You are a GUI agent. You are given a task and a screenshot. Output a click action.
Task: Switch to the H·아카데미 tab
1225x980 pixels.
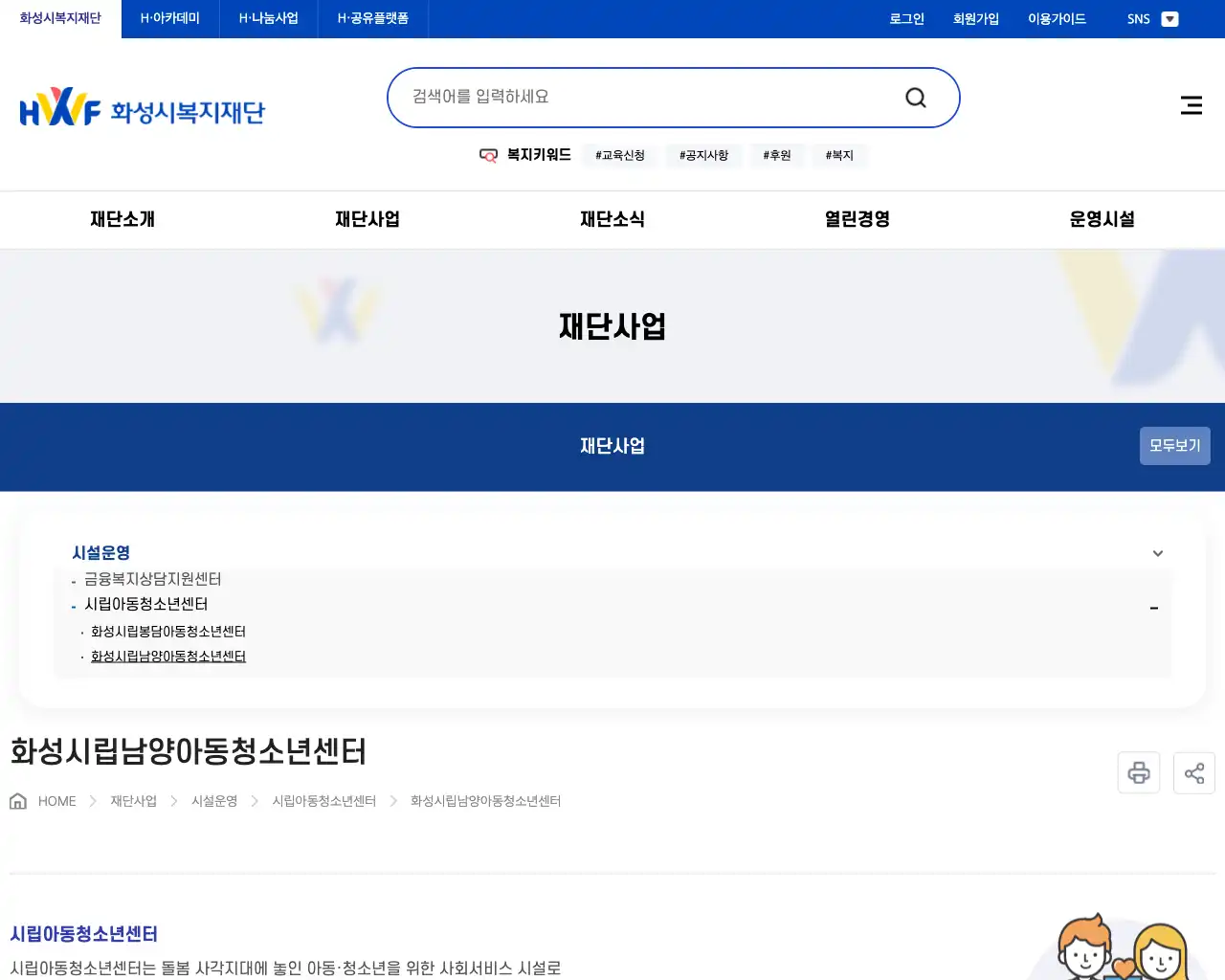(x=168, y=17)
